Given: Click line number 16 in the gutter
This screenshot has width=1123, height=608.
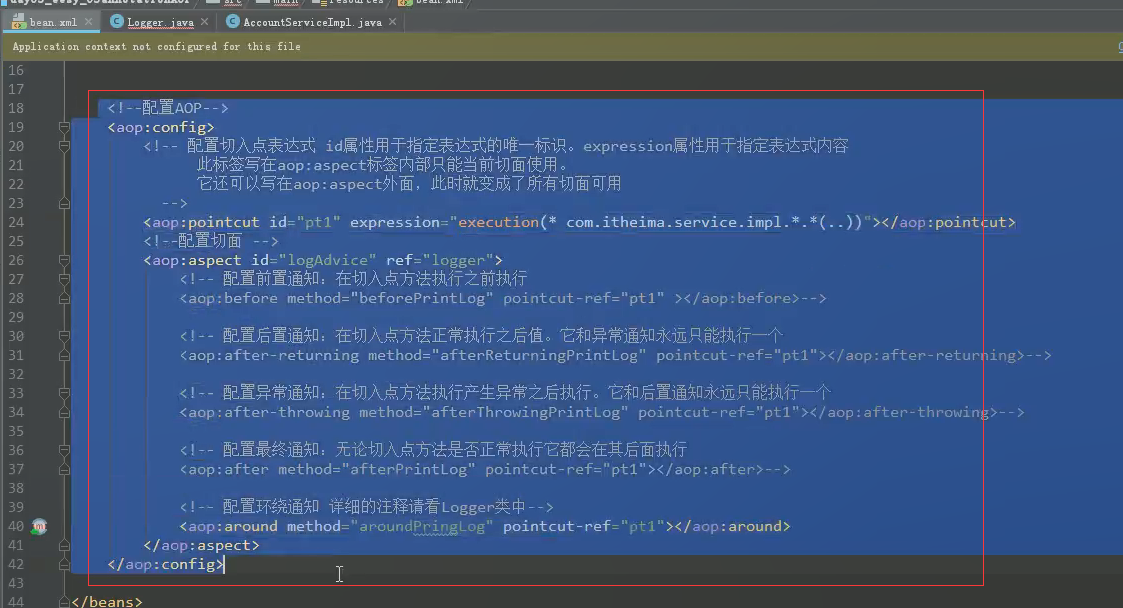Looking at the screenshot, I should 16,70.
